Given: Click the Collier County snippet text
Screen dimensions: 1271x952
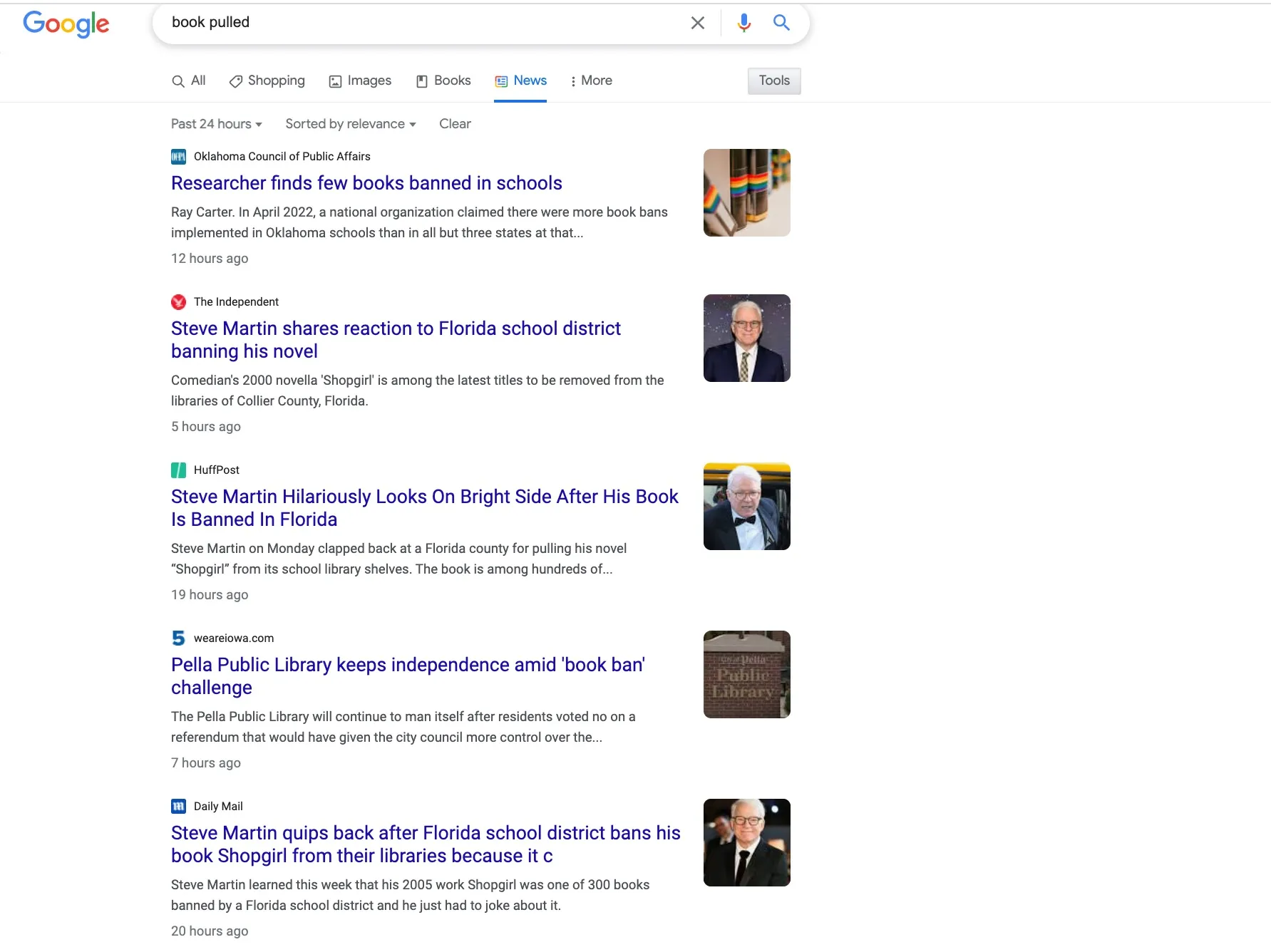Looking at the screenshot, I should pos(418,390).
